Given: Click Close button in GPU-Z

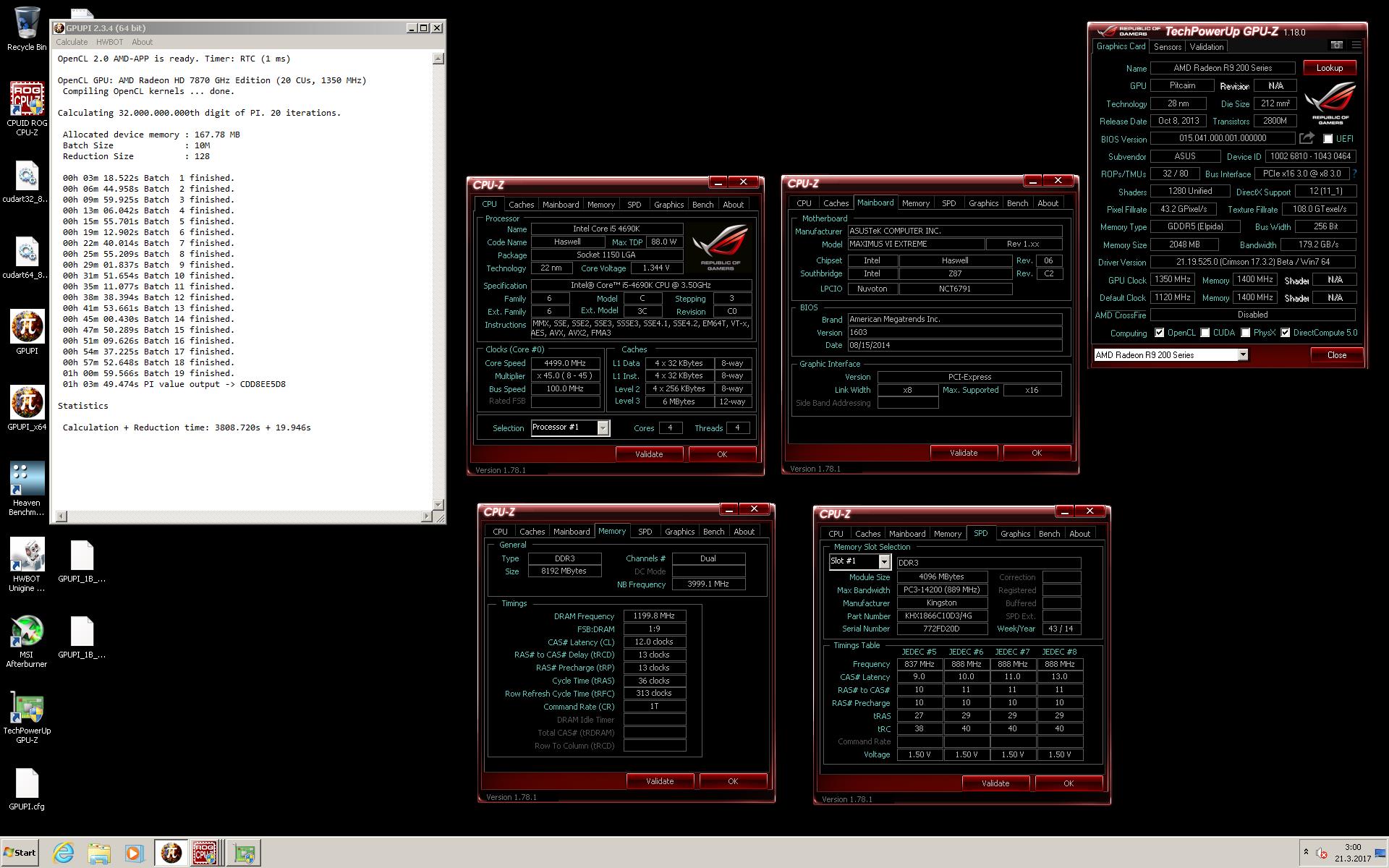Looking at the screenshot, I should pyautogui.click(x=1337, y=355).
